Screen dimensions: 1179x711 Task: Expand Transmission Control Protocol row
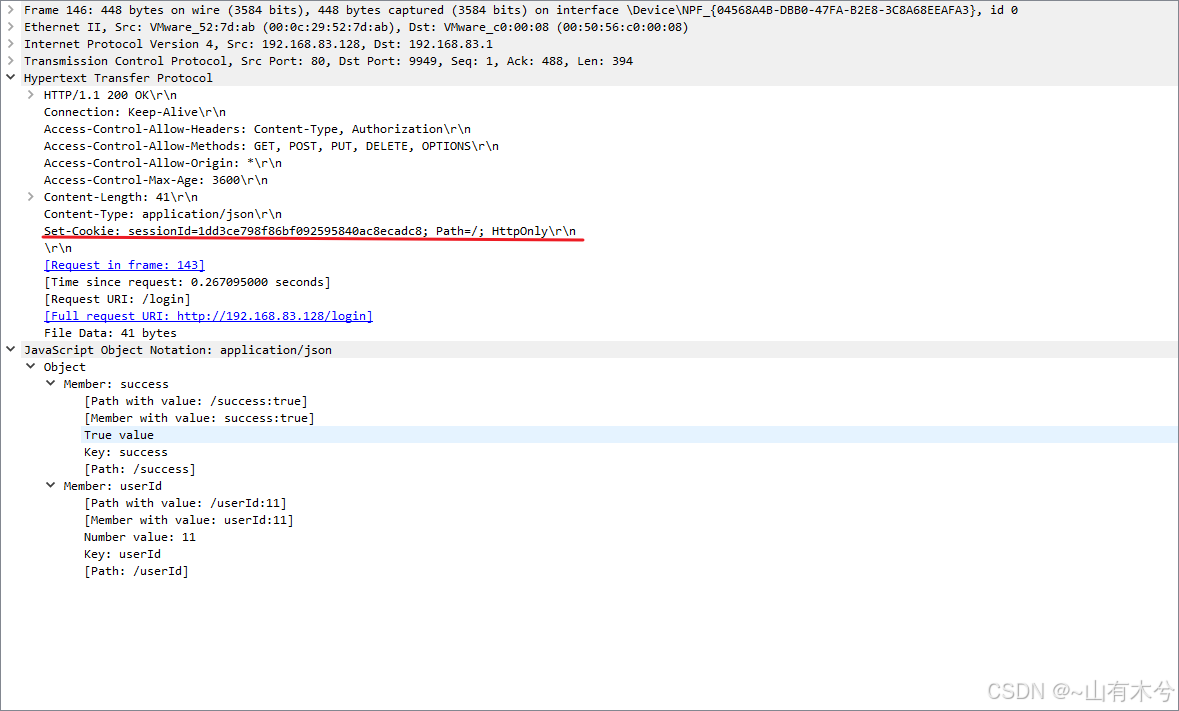tap(11, 61)
